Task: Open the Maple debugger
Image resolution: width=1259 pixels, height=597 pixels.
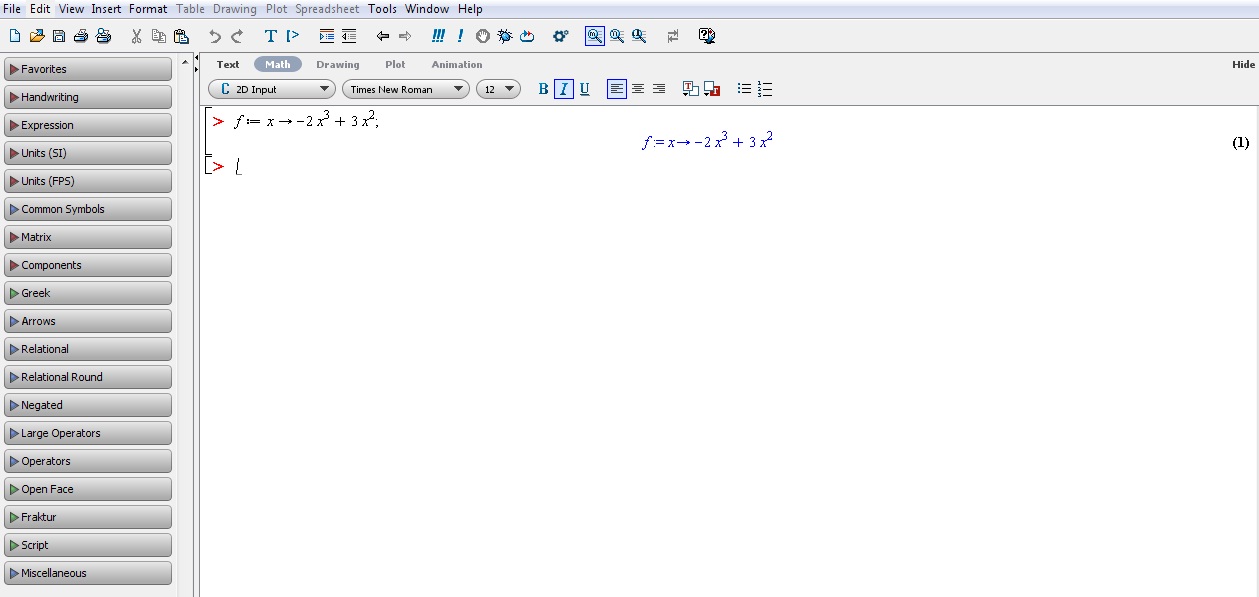Action: click(505, 35)
